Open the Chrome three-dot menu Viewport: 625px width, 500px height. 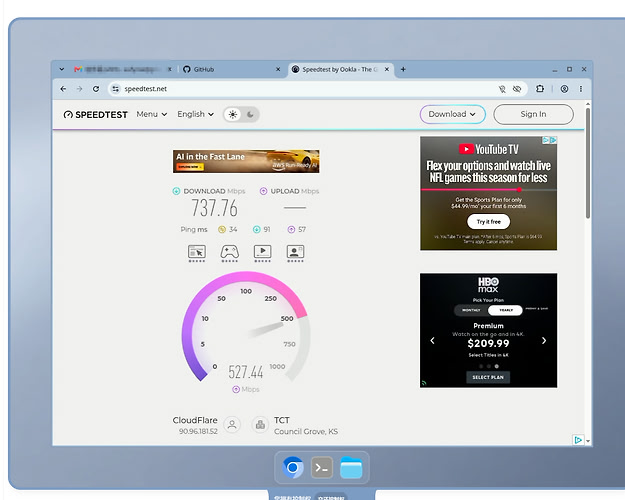(581, 89)
